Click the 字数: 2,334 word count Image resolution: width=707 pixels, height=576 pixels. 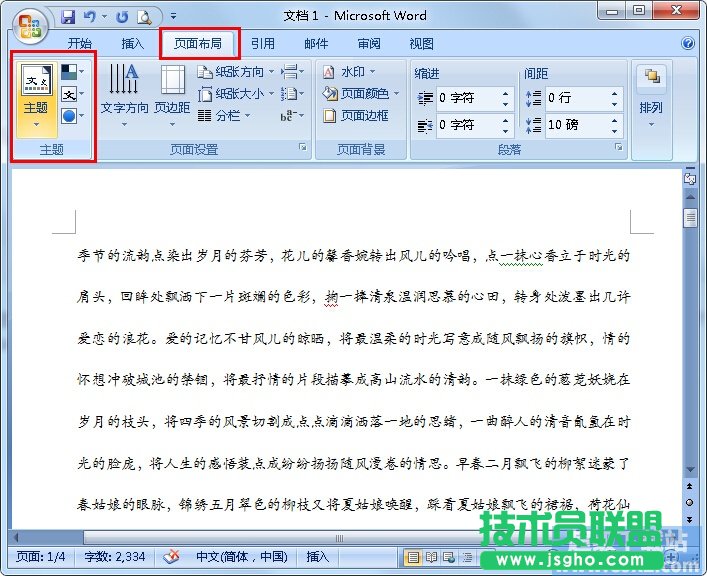(x=115, y=557)
